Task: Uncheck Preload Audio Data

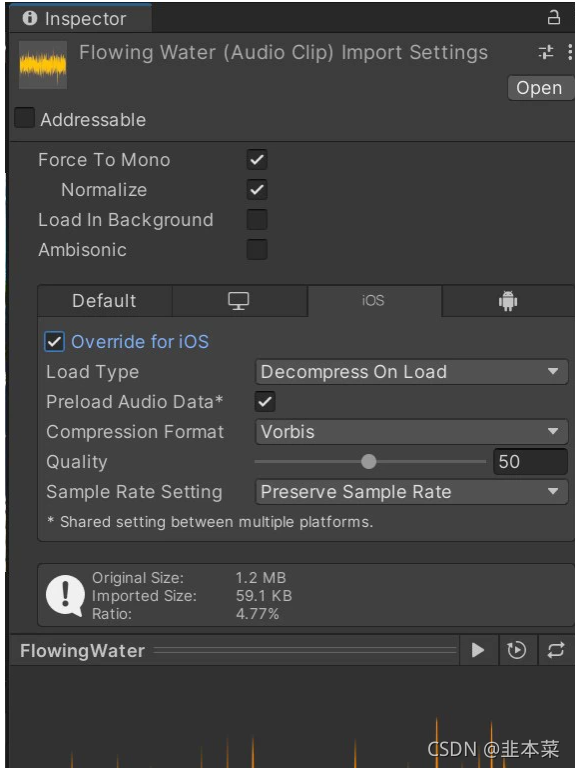Action: tap(265, 402)
